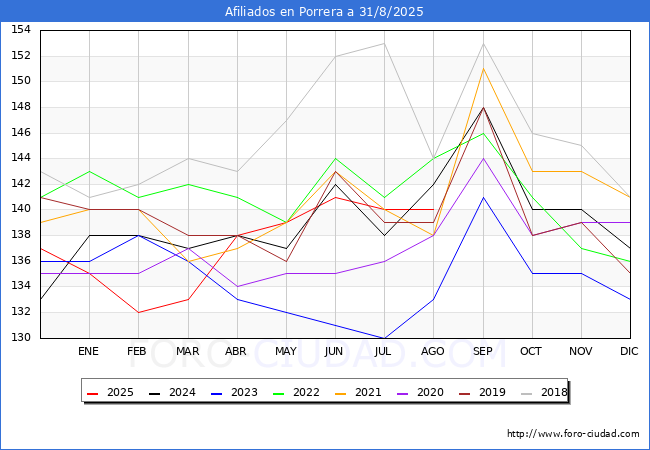
Task: Click the DIC month axis label
Action: pyautogui.click(x=629, y=351)
